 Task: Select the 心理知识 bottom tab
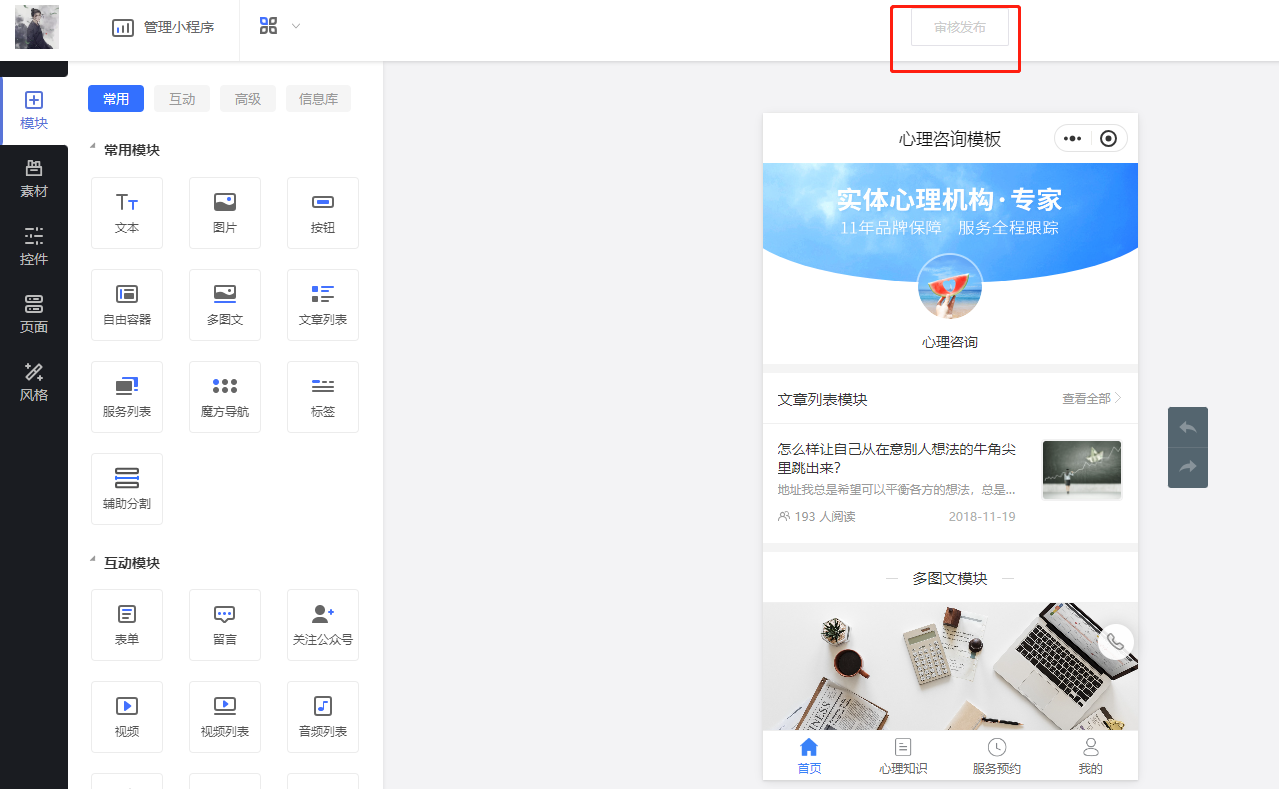(903, 756)
